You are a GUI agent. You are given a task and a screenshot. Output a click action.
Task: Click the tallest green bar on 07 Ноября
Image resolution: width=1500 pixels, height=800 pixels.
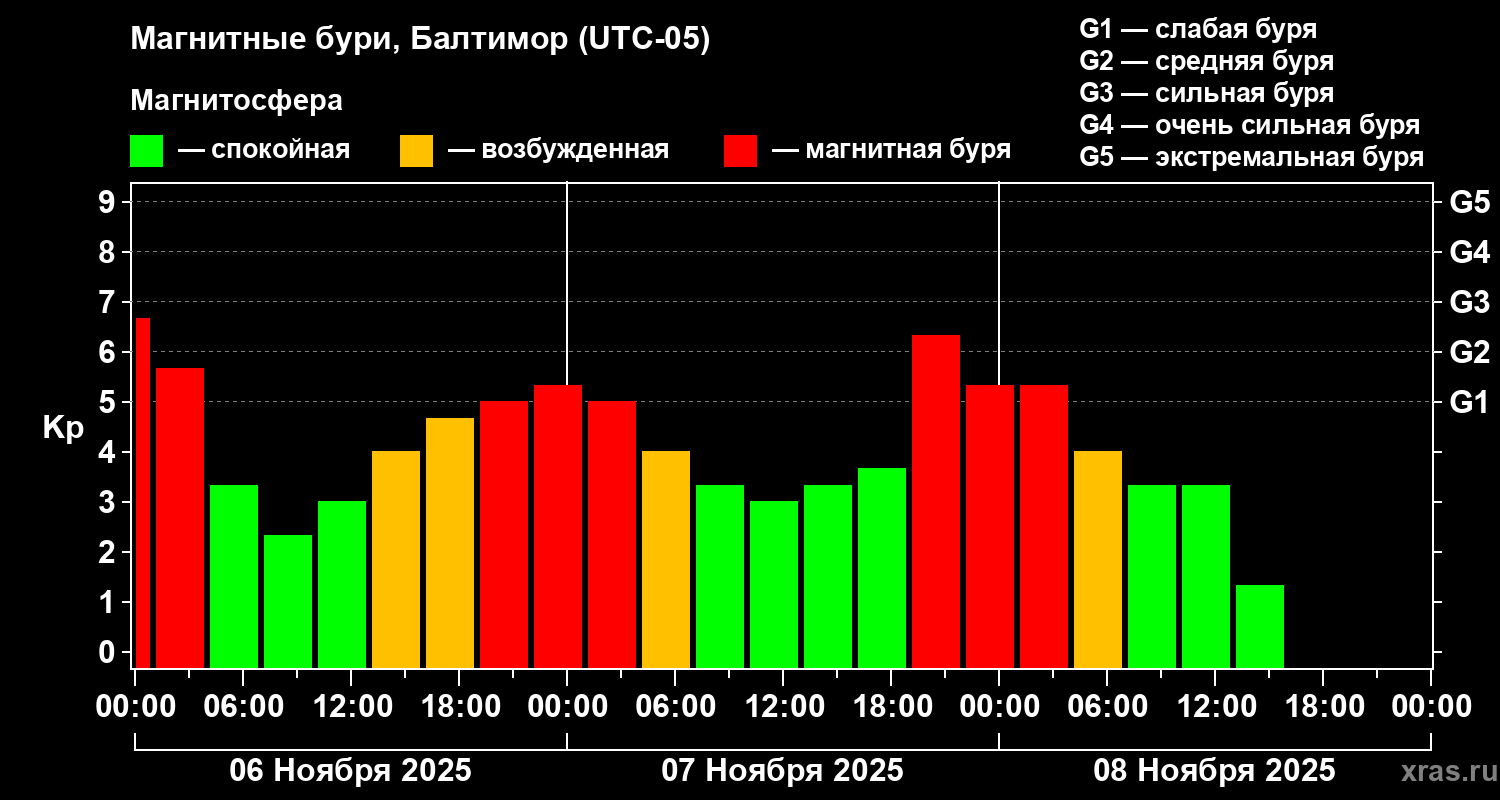pyautogui.click(x=882, y=567)
